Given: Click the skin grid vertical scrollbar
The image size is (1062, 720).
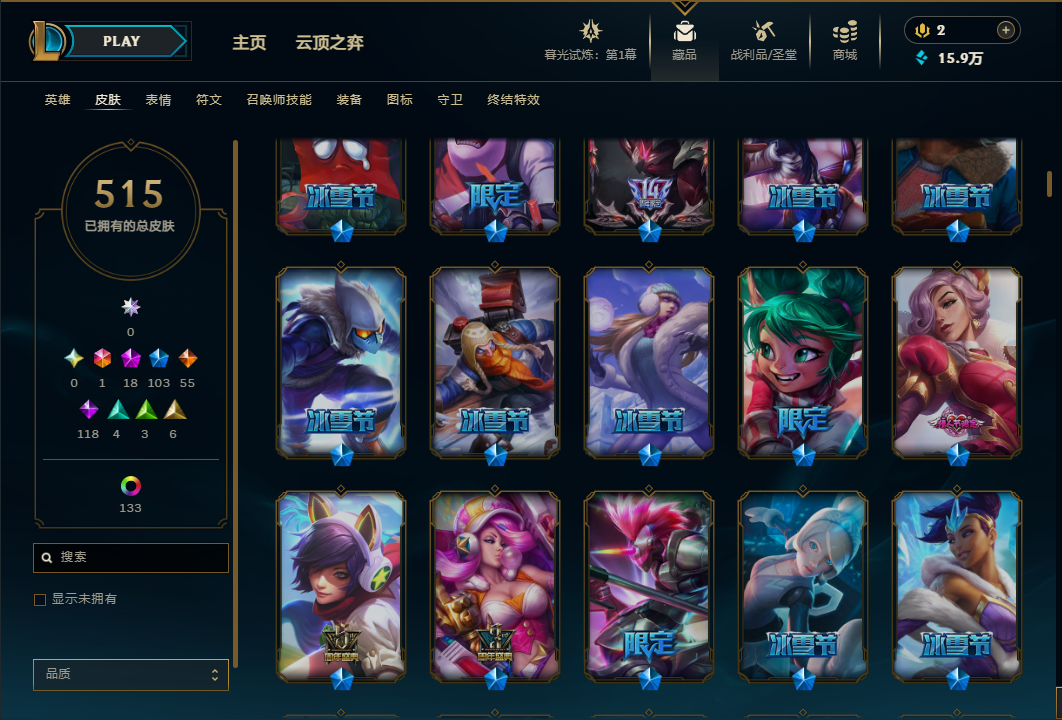Looking at the screenshot, I should coord(1049,184).
